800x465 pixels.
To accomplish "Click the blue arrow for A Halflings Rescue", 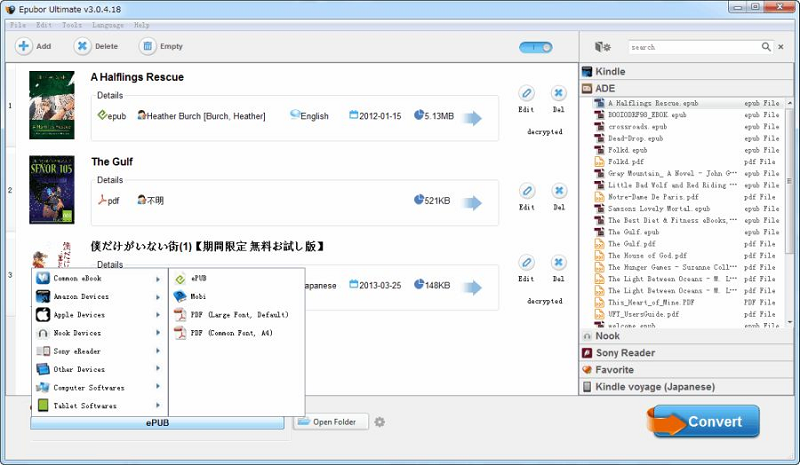I will click(472, 118).
